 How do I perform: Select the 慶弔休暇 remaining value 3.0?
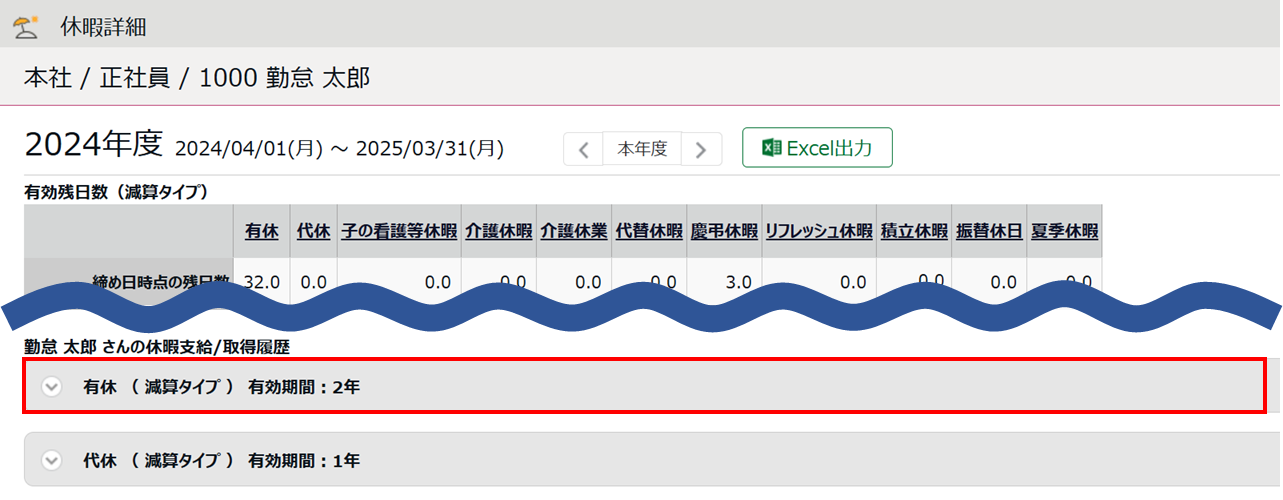(738, 282)
